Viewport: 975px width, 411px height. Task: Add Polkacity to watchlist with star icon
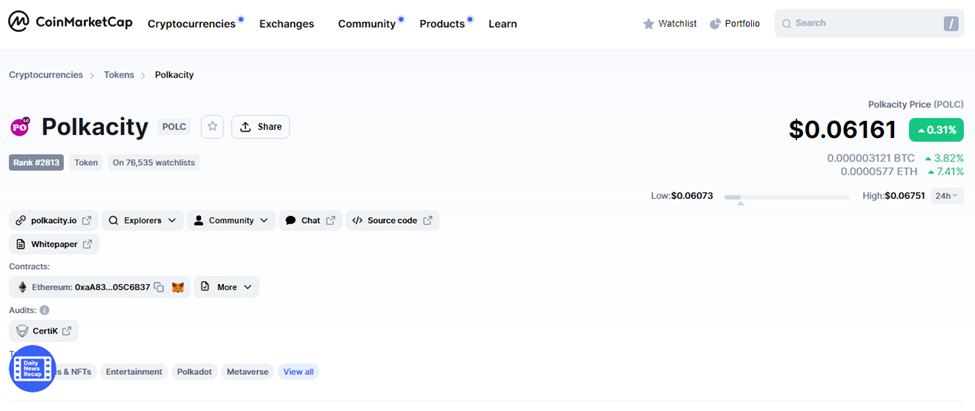[212, 127]
